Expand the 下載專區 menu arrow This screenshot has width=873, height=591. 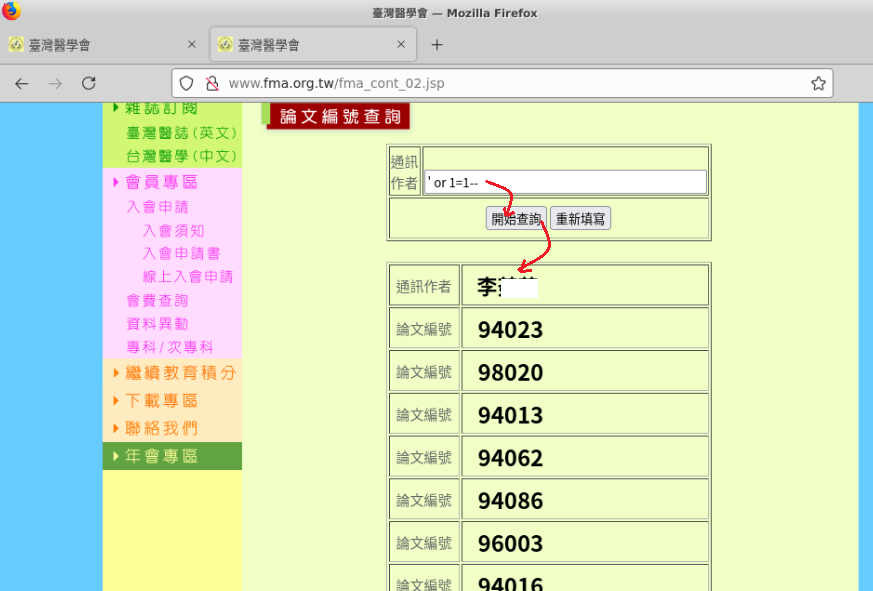pos(116,400)
